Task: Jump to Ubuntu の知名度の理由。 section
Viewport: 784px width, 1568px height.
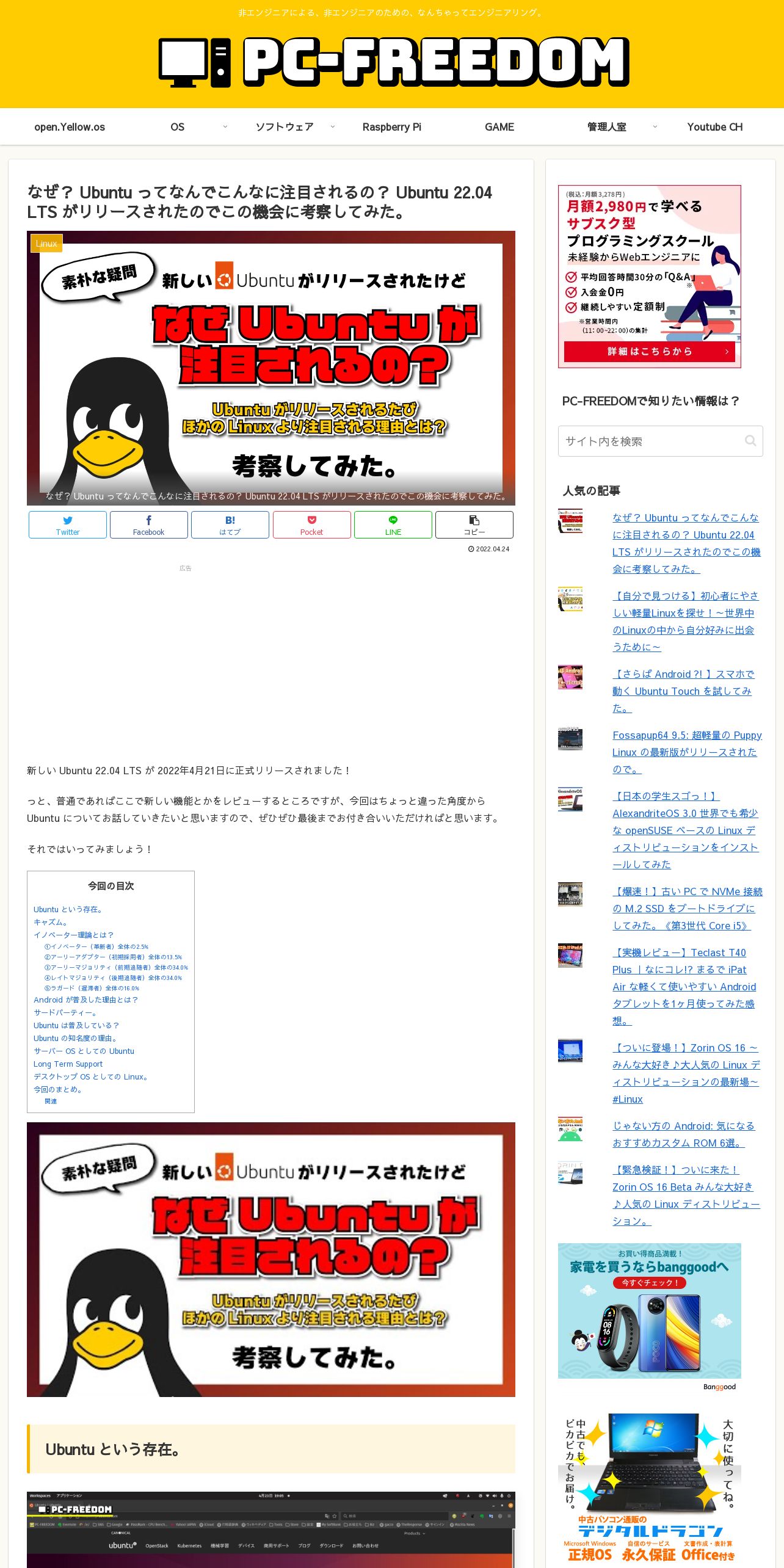Action: click(75, 1038)
